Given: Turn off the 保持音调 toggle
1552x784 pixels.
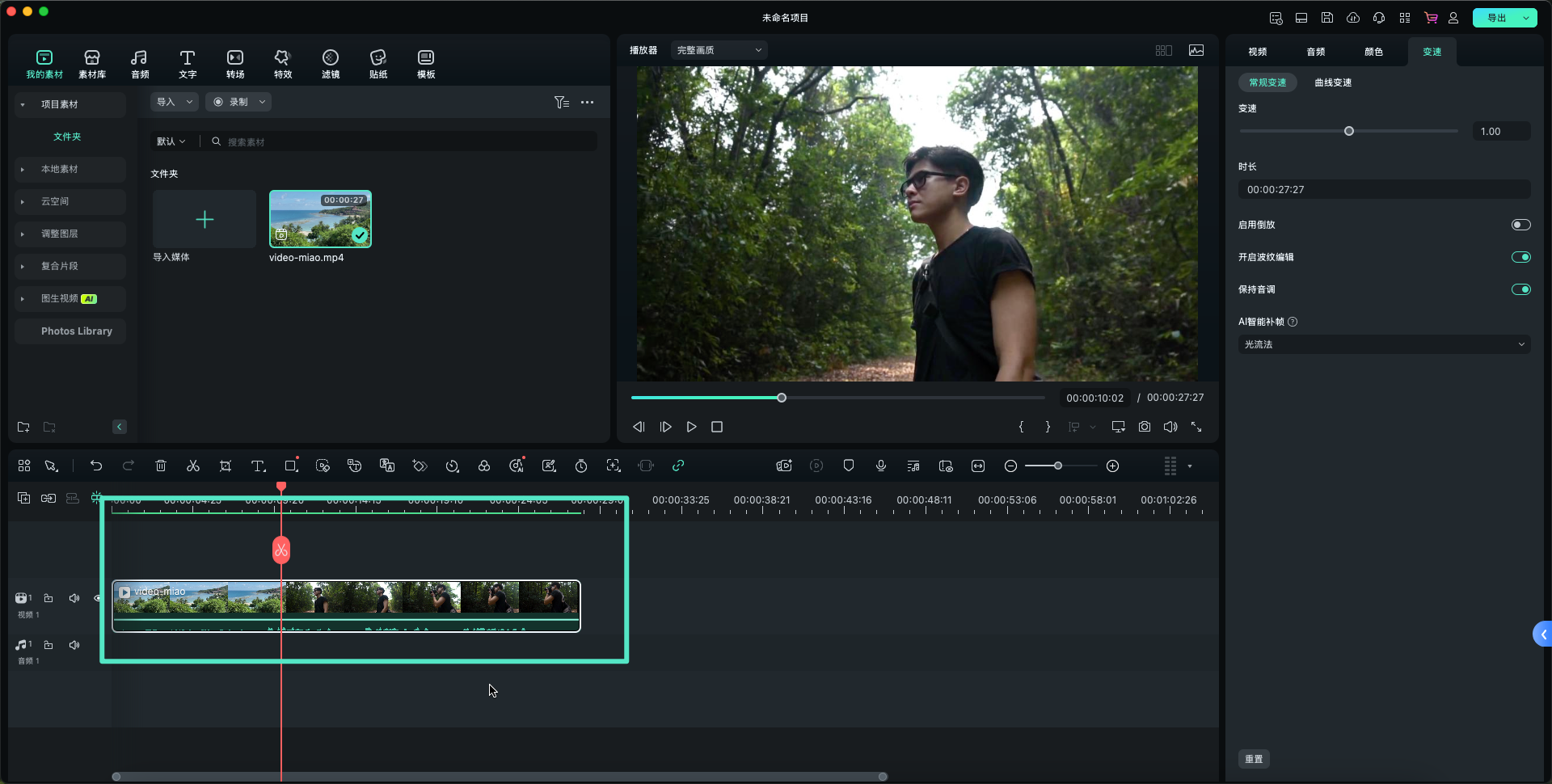Looking at the screenshot, I should pyautogui.click(x=1520, y=289).
